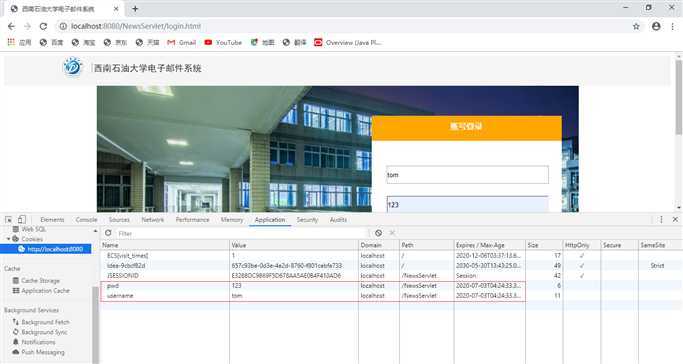Focus the username field containing tom
This screenshot has height=364, width=683.
[467, 175]
